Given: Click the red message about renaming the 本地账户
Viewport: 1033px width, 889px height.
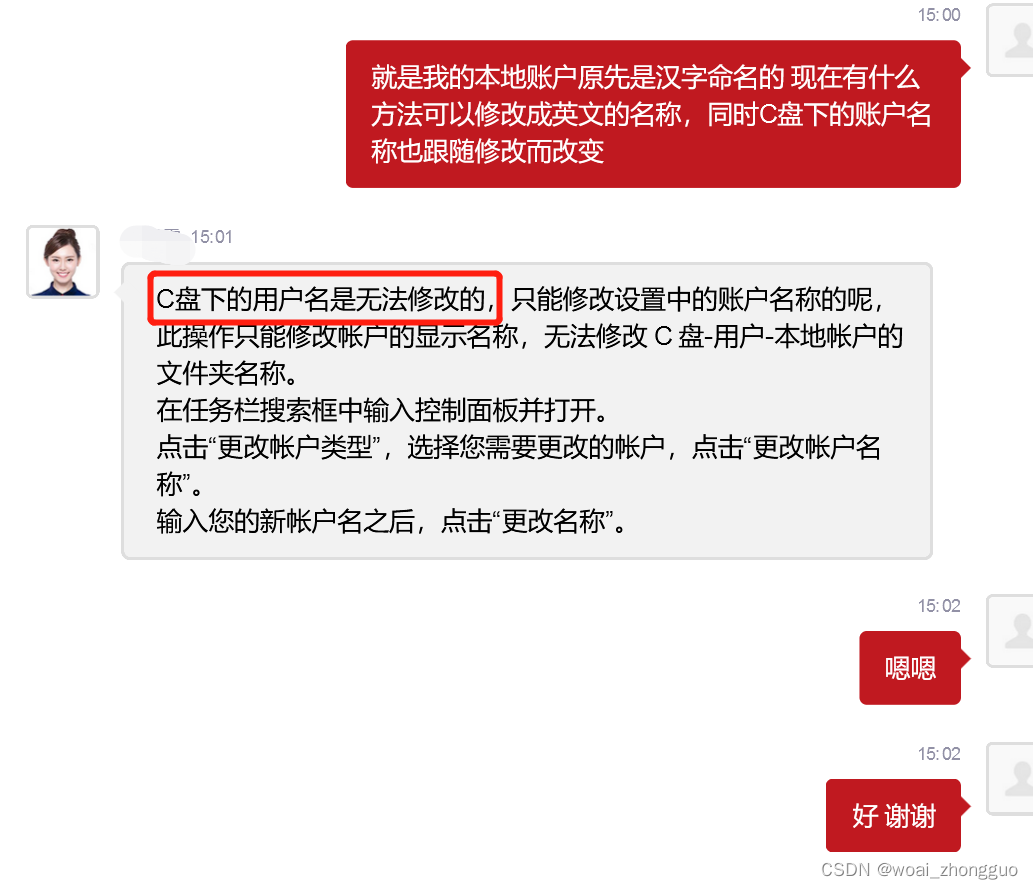Looking at the screenshot, I should point(653,114).
